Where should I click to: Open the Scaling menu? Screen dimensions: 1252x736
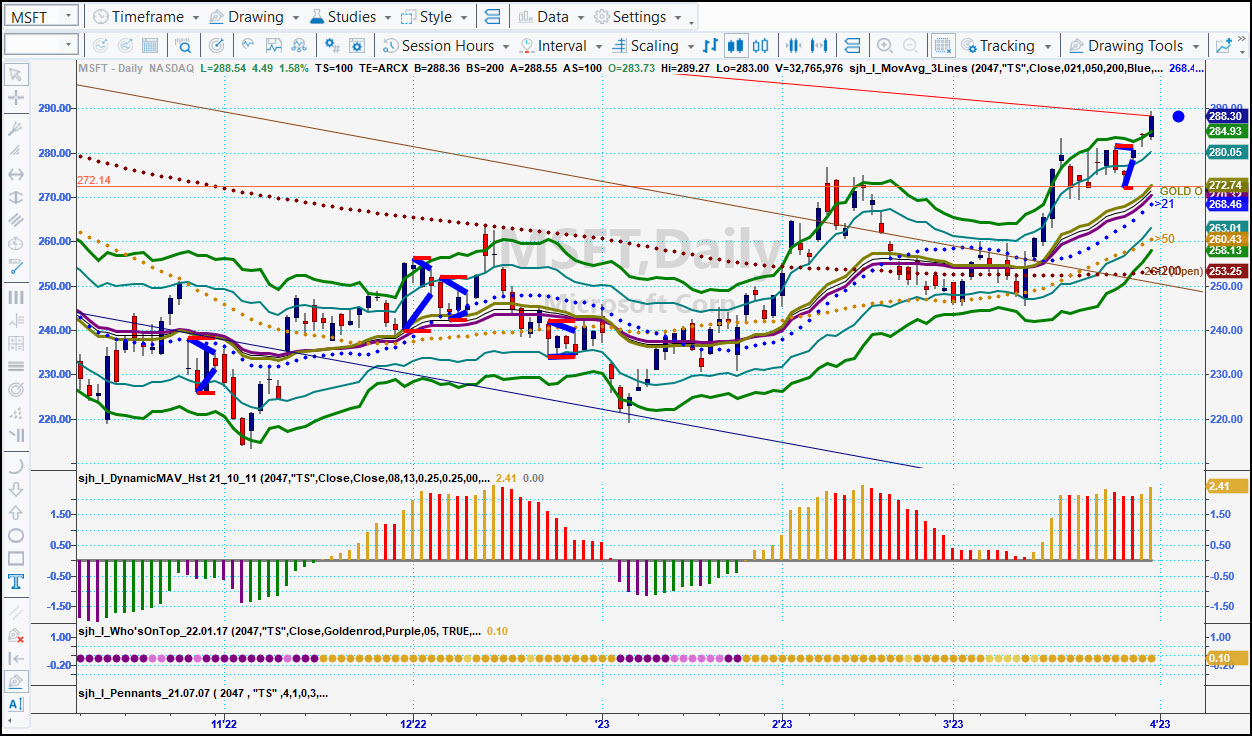(652, 45)
